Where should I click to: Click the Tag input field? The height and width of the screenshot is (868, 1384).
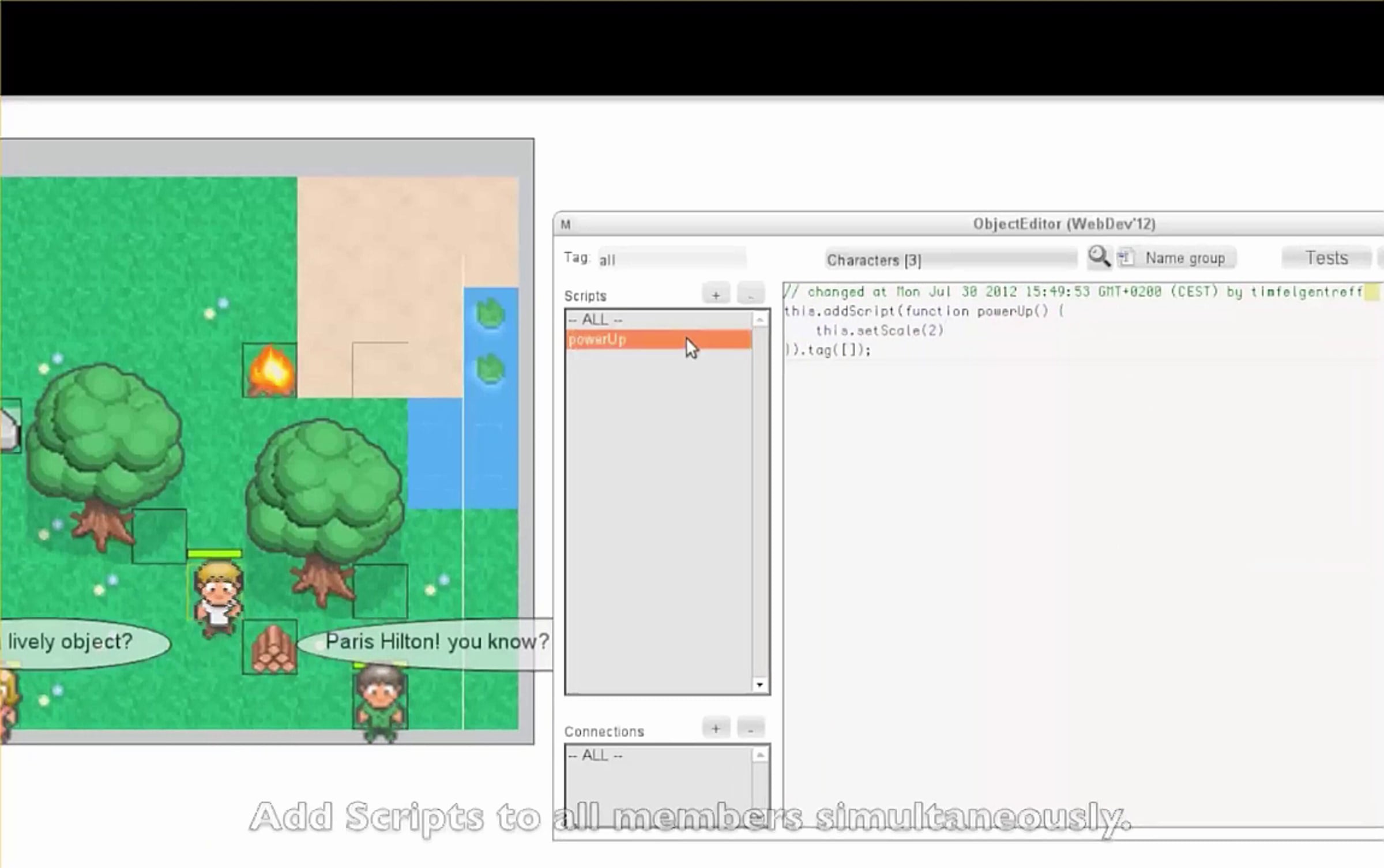[x=671, y=260]
